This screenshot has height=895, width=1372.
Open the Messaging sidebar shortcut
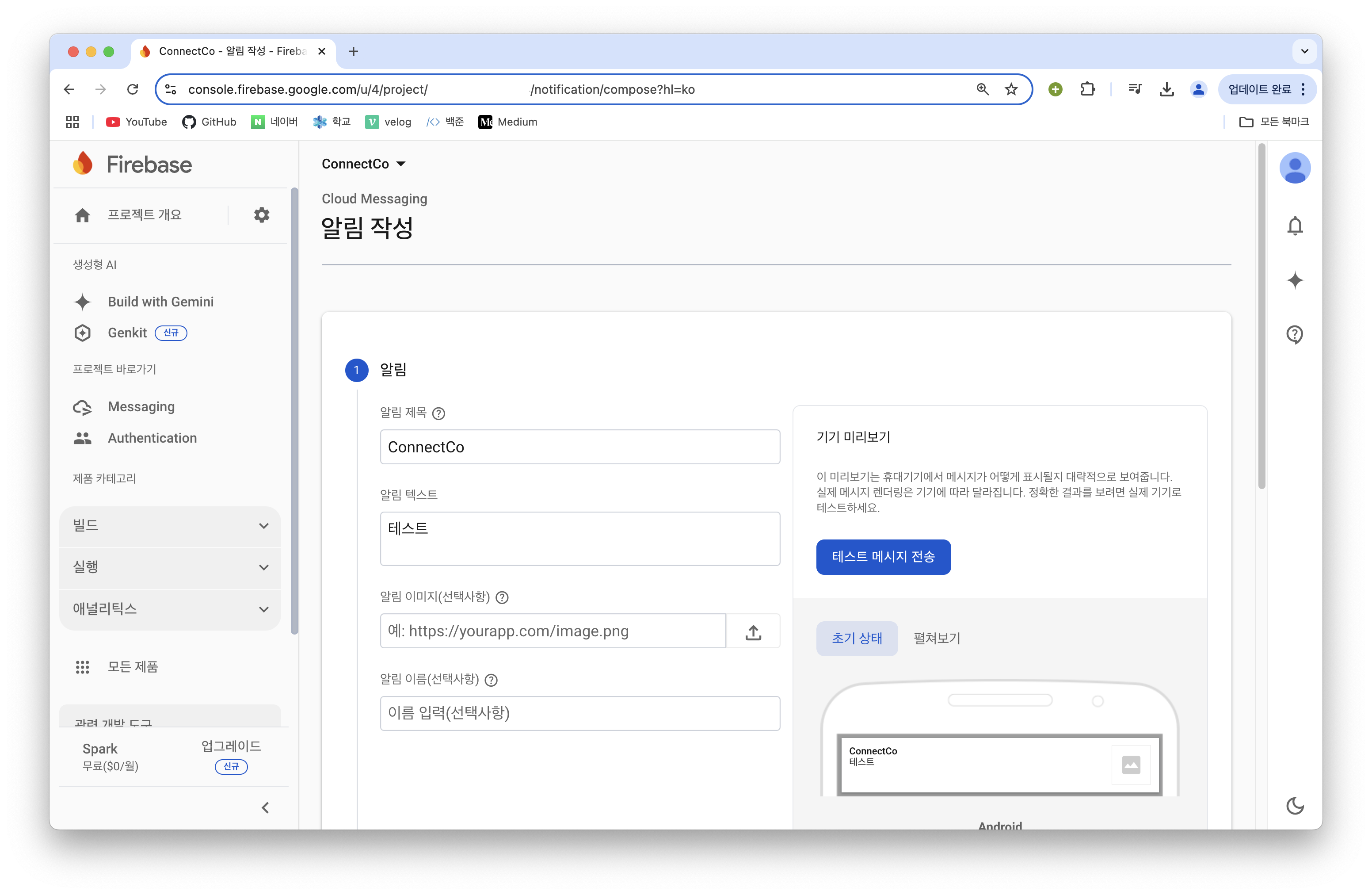coord(141,406)
